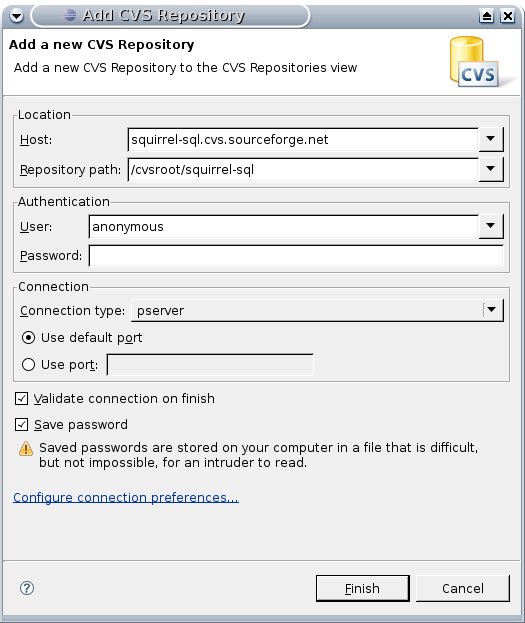Select the Use port radio button
The width and height of the screenshot is (525, 623).
pyautogui.click(x=28, y=364)
